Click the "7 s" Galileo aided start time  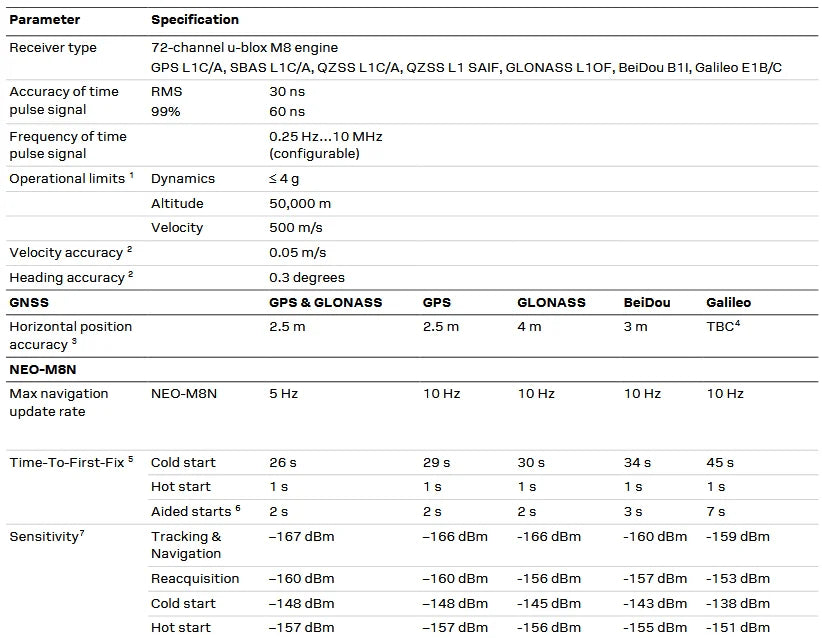point(716,512)
